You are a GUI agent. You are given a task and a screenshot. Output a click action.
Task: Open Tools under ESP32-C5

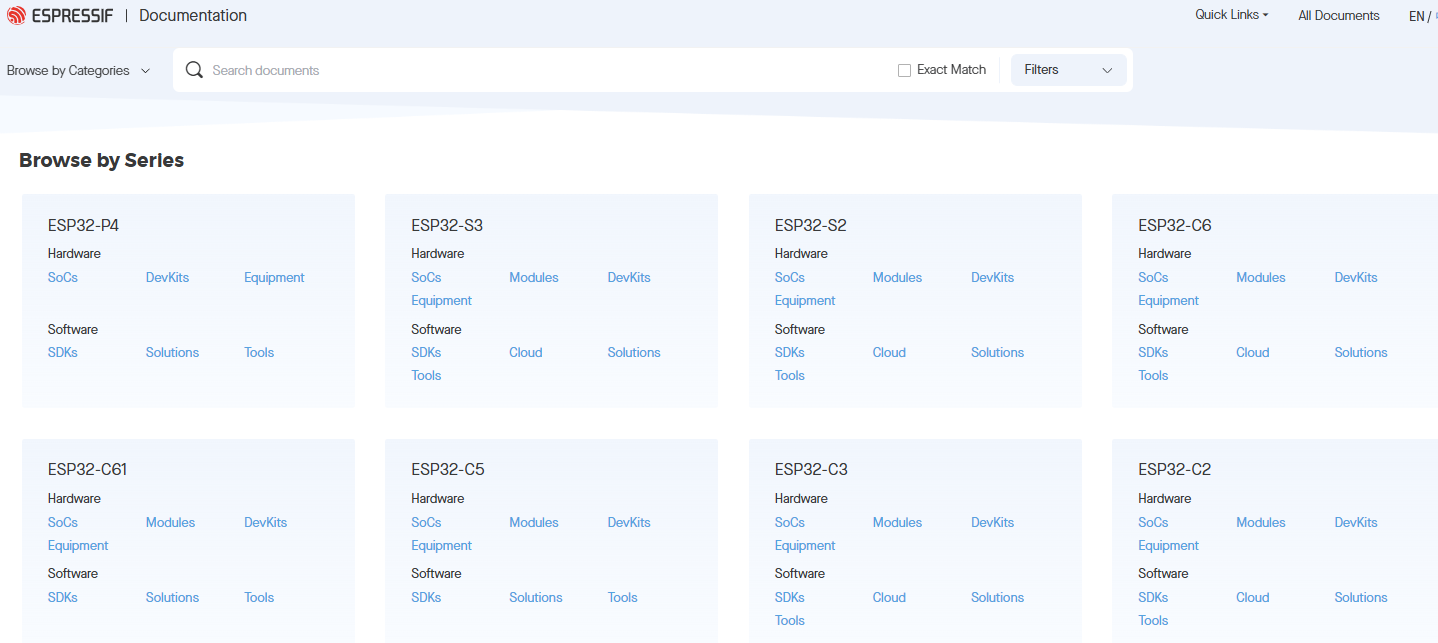[x=622, y=597]
